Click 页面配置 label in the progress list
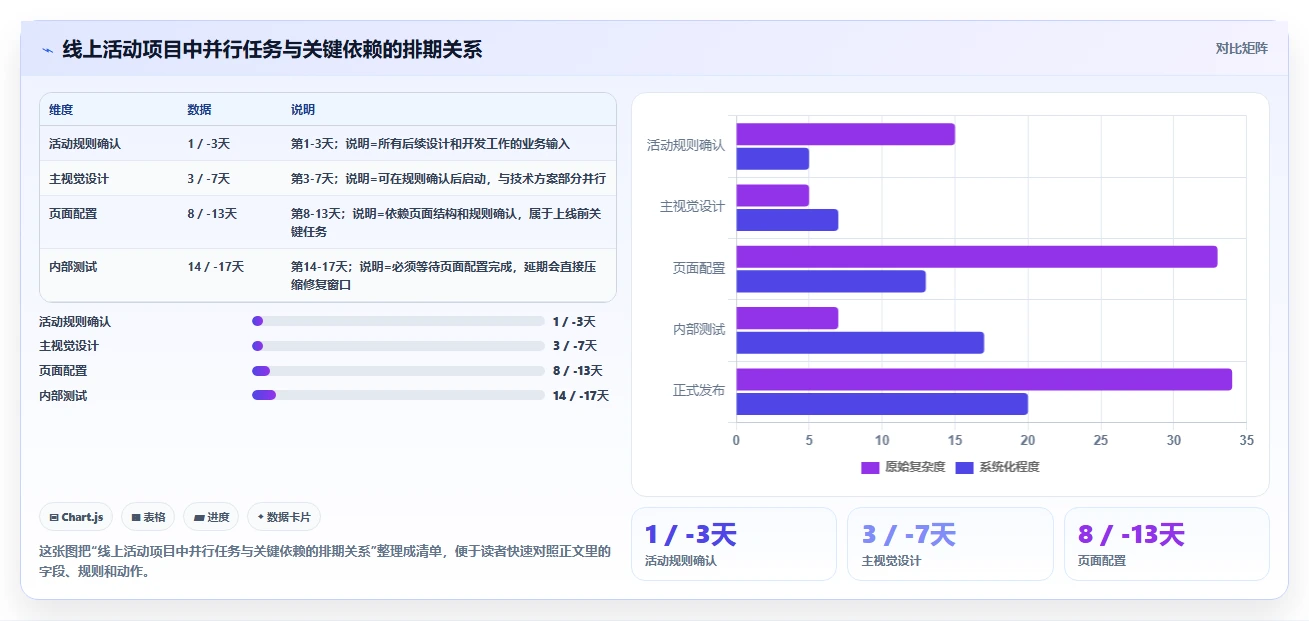The image size is (1309, 621). (63, 371)
